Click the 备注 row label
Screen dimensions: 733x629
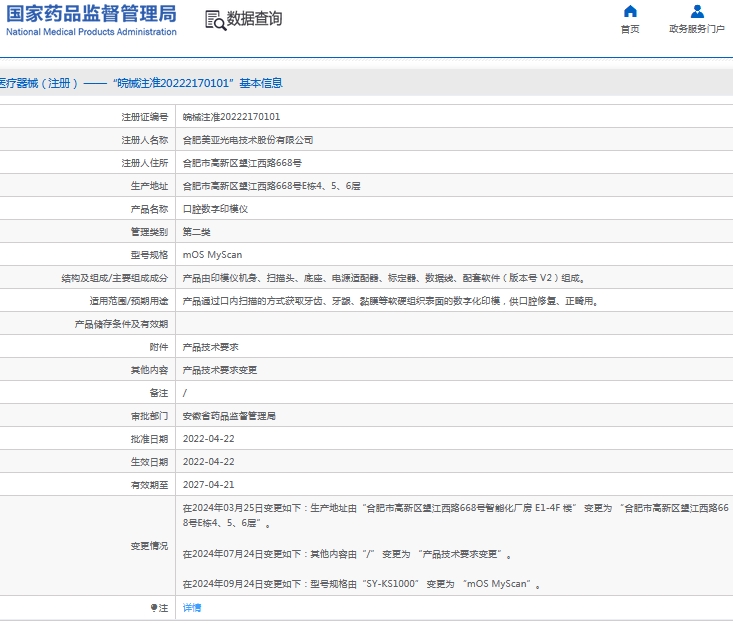158,393
